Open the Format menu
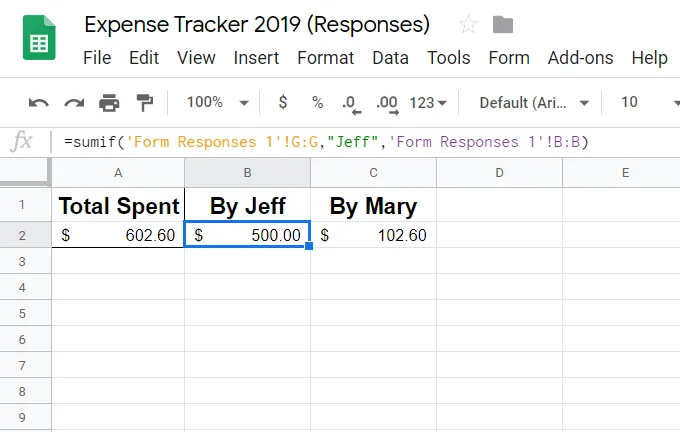 click(326, 58)
